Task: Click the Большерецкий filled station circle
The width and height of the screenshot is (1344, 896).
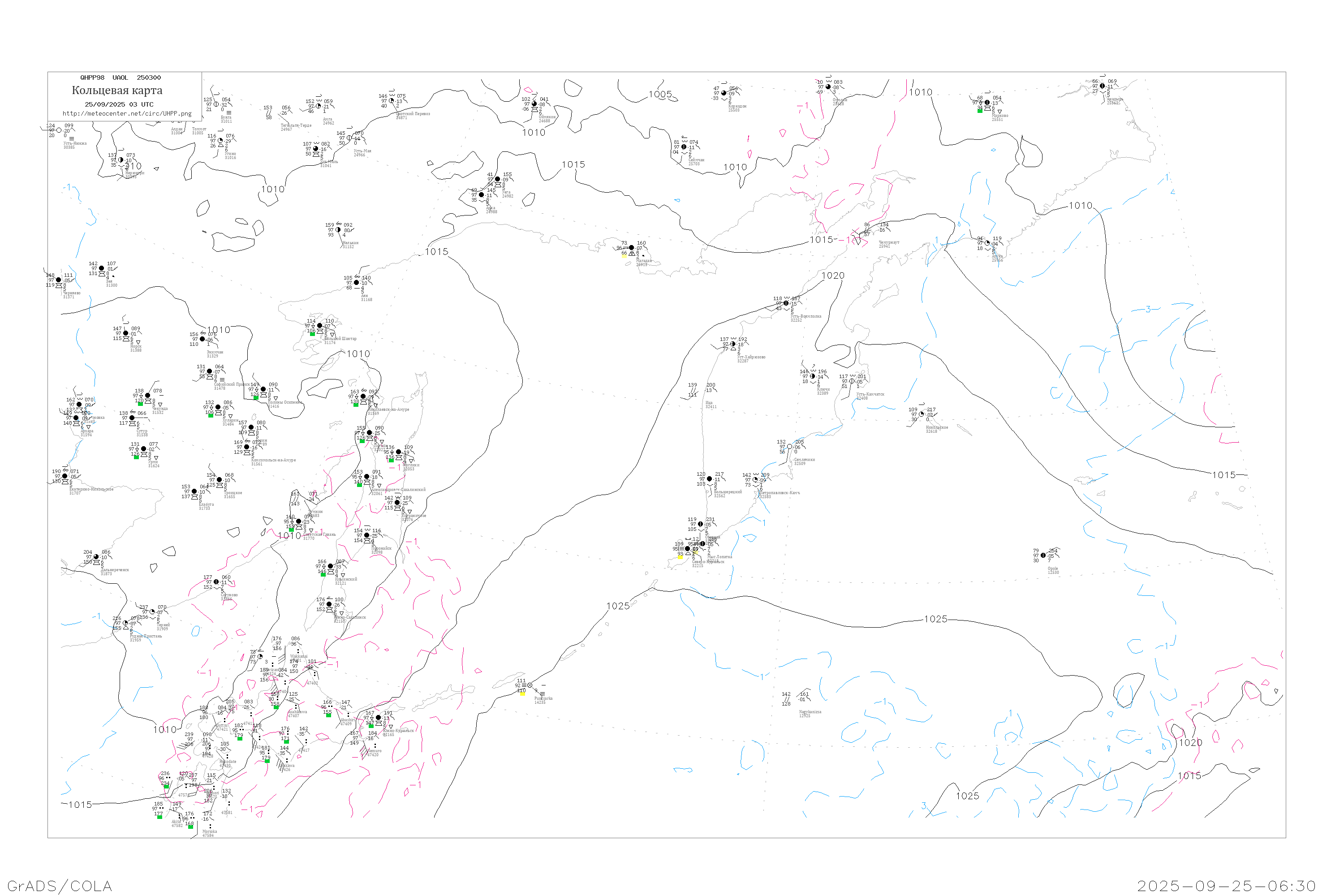Action: tap(710, 479)
